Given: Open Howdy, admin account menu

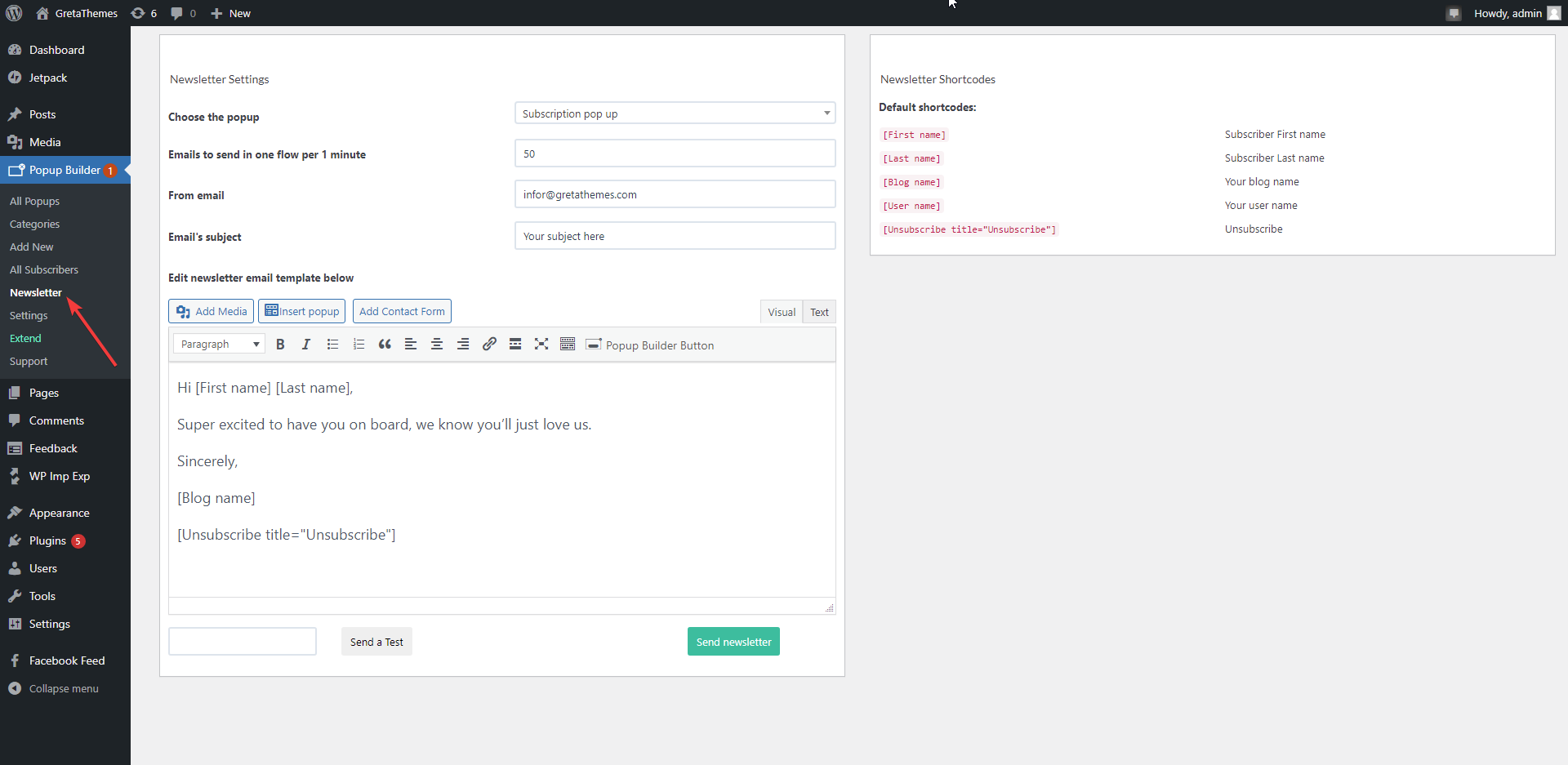Looking at the screenshot, I should click(1517, 13).
